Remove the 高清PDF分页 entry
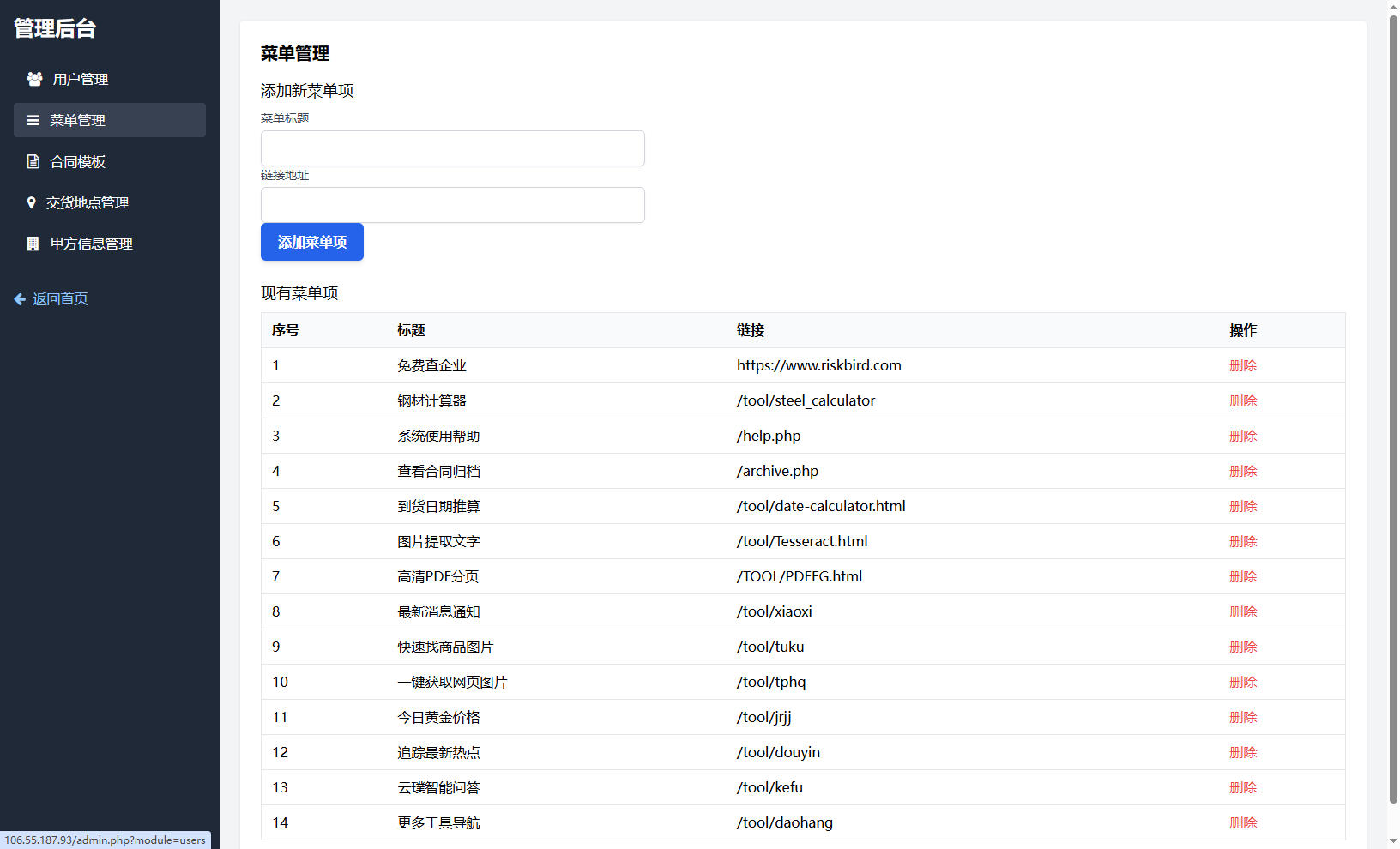 tap(1243, 576)
